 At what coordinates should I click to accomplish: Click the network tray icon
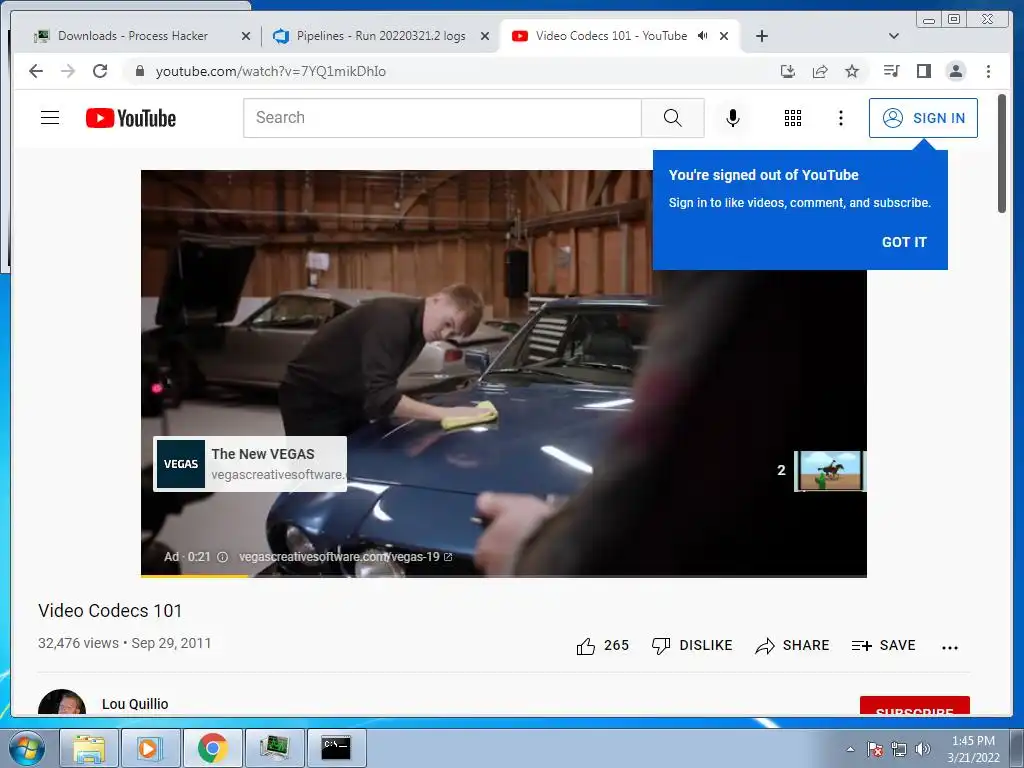pos(899,749)
